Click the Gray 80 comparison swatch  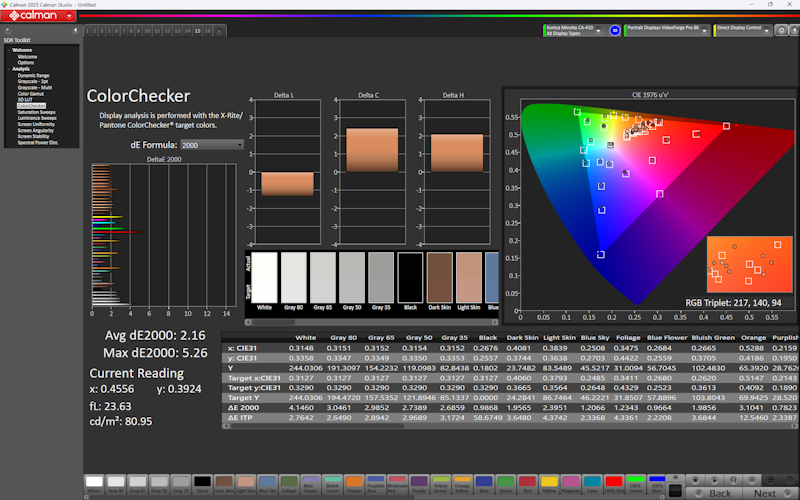click(x=293, y=278)
